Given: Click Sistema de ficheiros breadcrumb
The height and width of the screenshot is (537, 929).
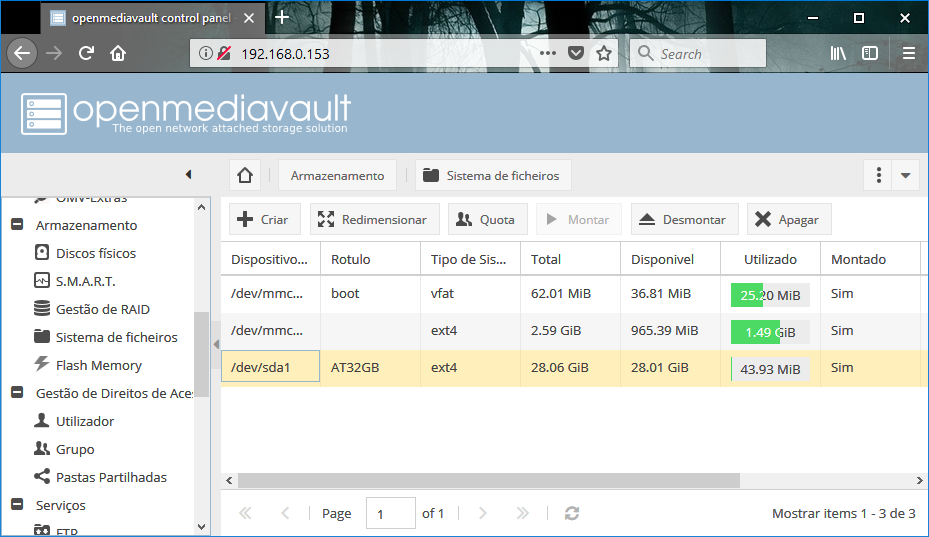Looking at the screenshot, I should (x=493, y=175).
